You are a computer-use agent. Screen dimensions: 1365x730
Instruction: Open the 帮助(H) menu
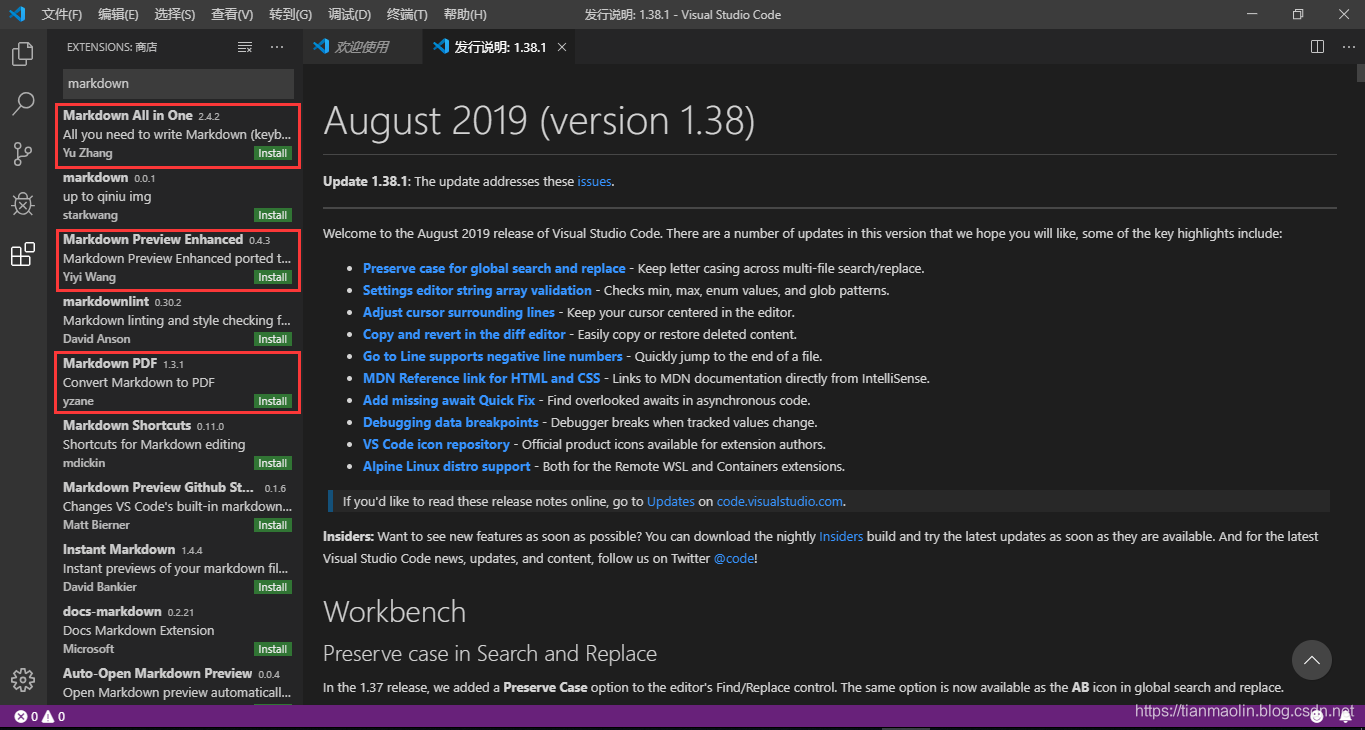point(465,14)
